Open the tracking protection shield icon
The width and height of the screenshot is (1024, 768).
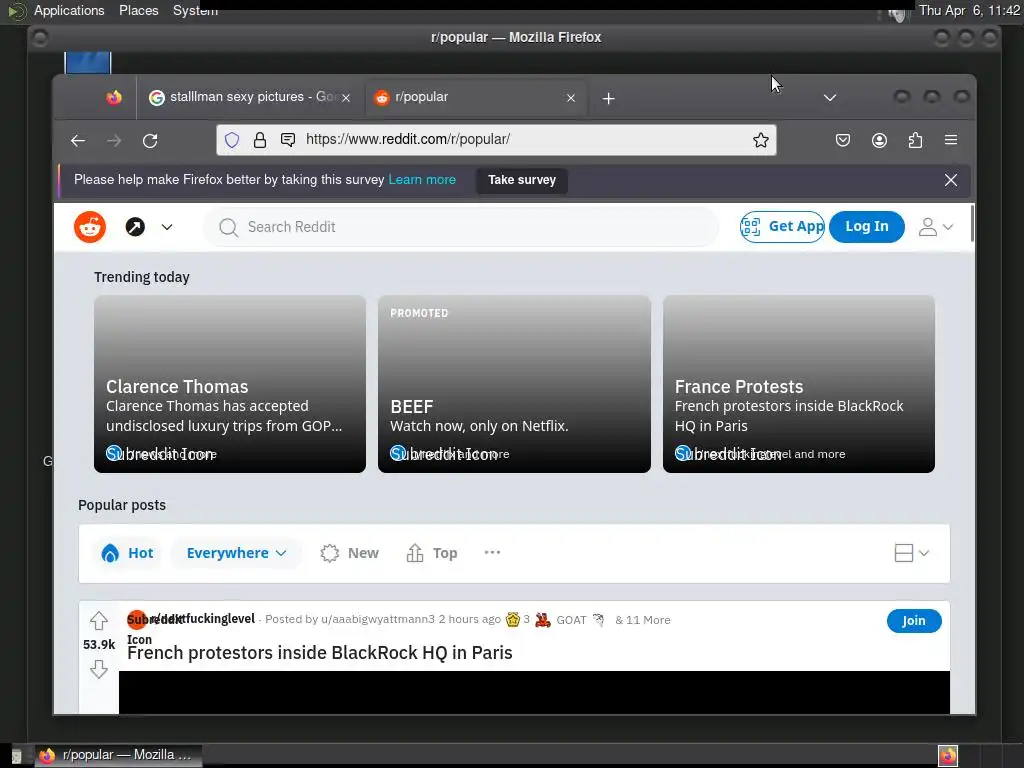pyautogui.click(x=232, y=140)
